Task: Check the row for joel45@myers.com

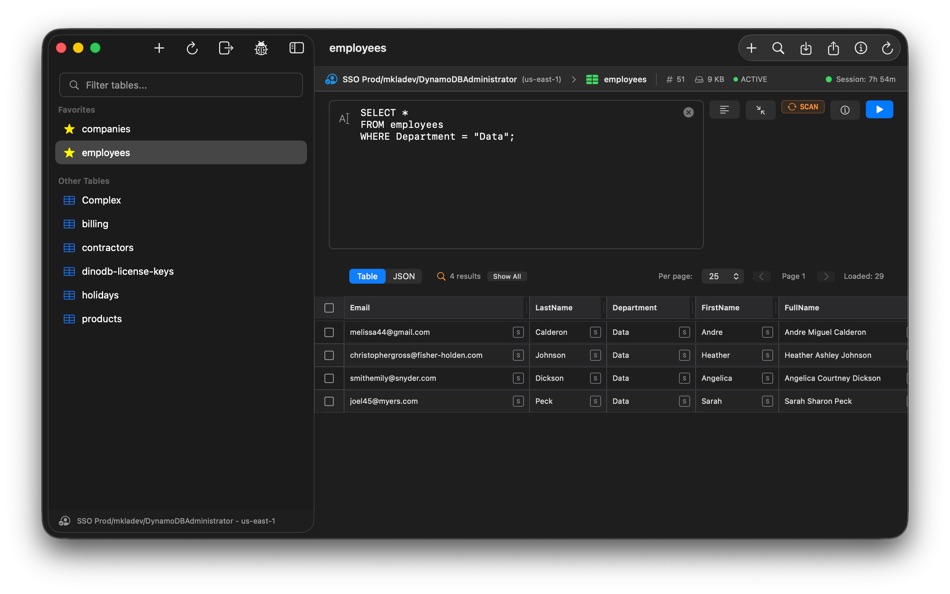Action: (330, 401)
